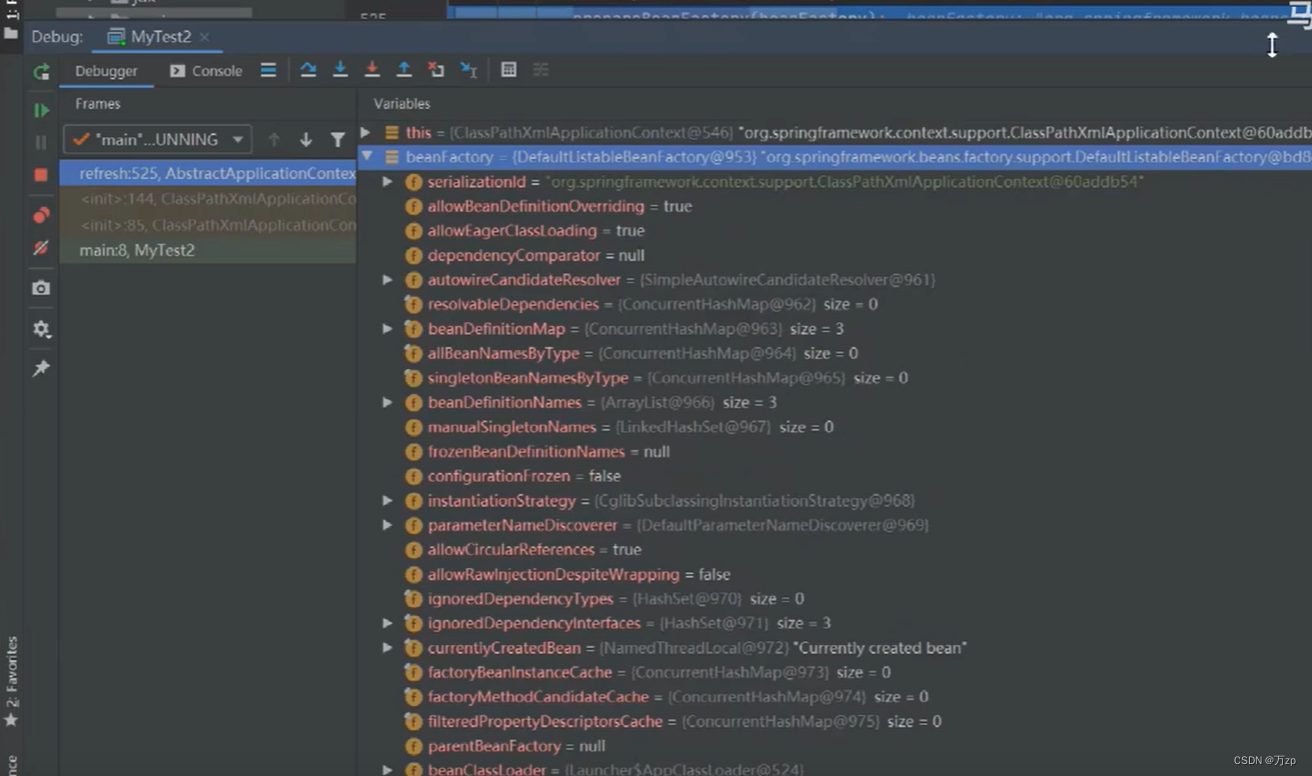Screen dimensions: 1312x776
Task: Select dependencyComparator = null row
Action: [834, 255]
